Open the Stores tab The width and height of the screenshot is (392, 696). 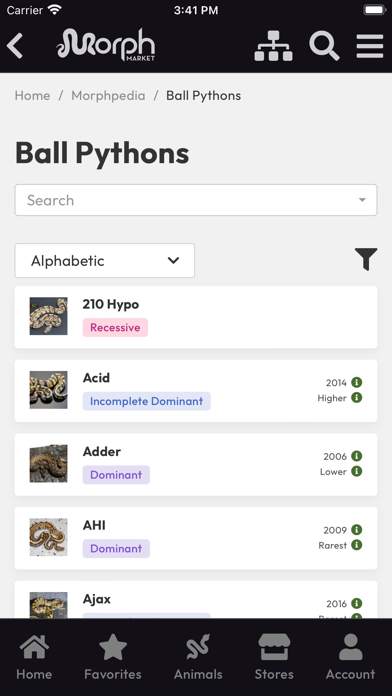coord(274,657)
